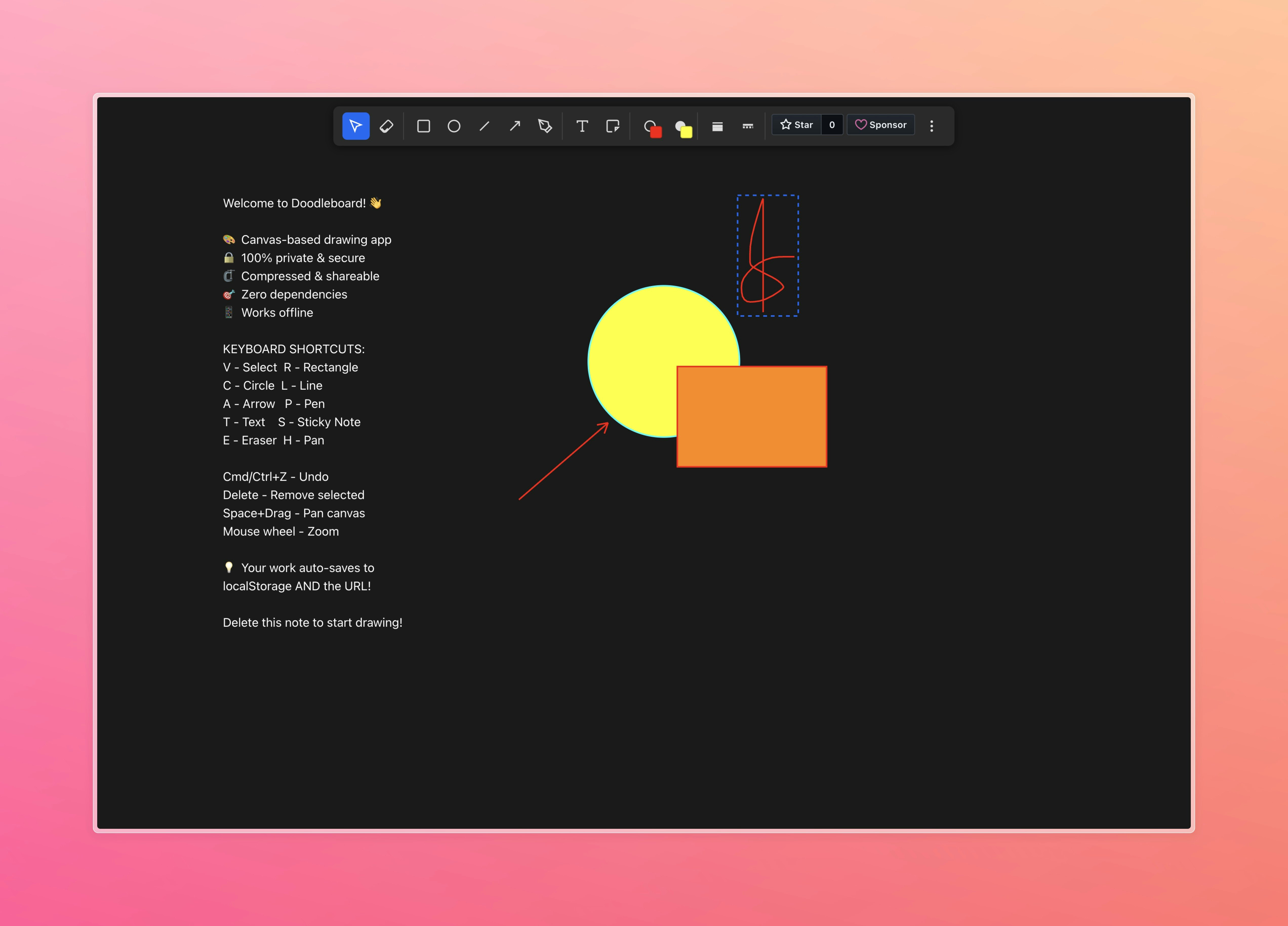Viewport: 1288px width, 926px height.
Task: Switch to the Eraser tool
Action: [x=387, y=126]
